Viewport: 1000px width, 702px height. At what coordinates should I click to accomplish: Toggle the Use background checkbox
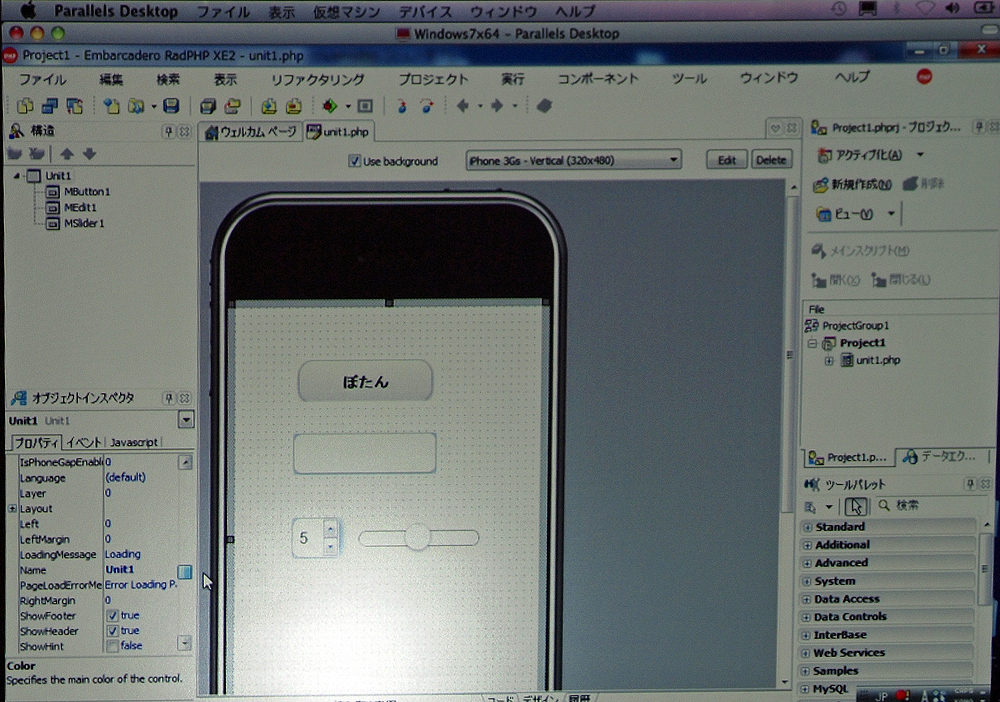pyautogui.click(x=355, y=161)
